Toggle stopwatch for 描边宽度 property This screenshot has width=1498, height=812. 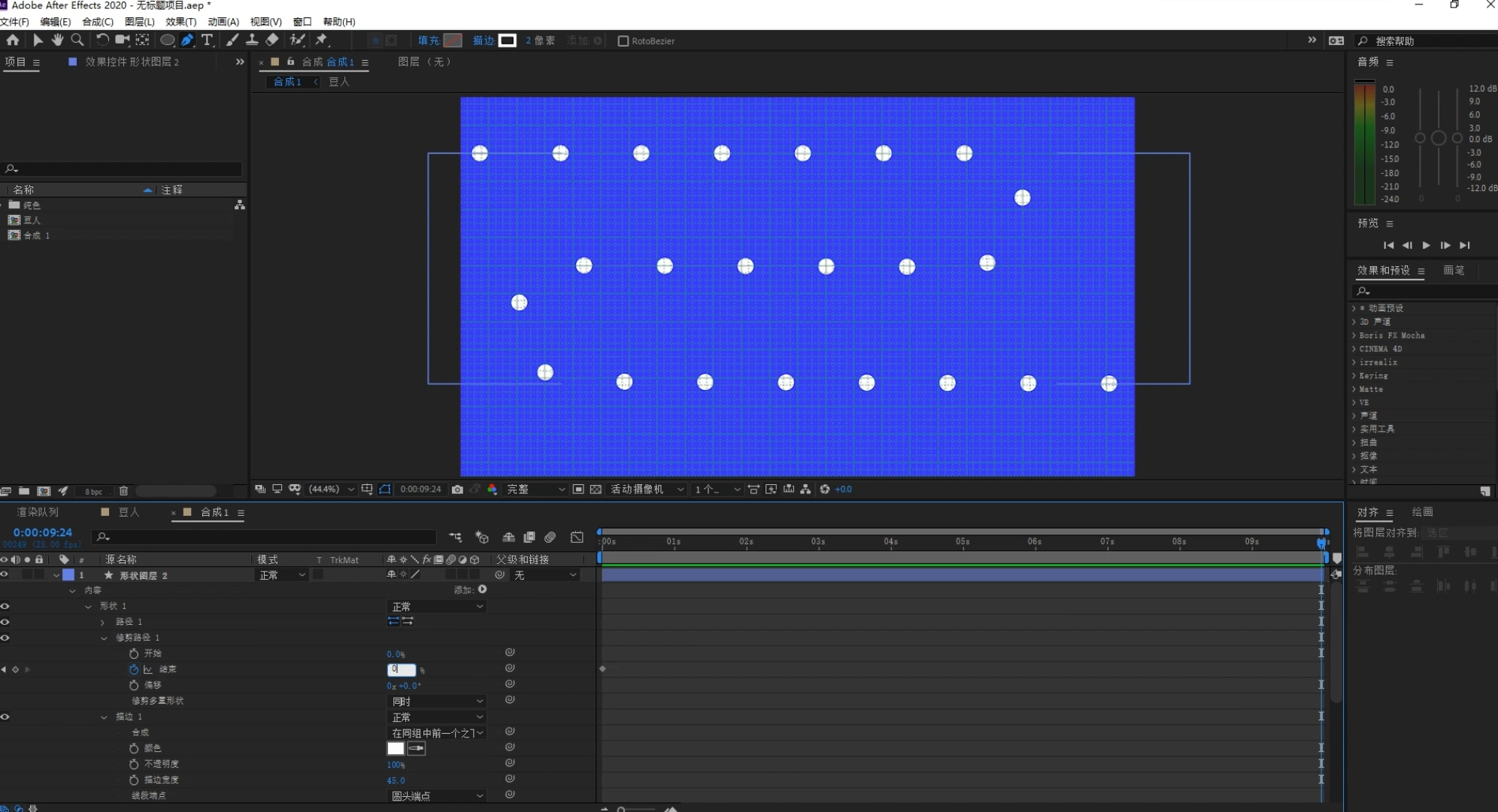click(x=134, y=780)
